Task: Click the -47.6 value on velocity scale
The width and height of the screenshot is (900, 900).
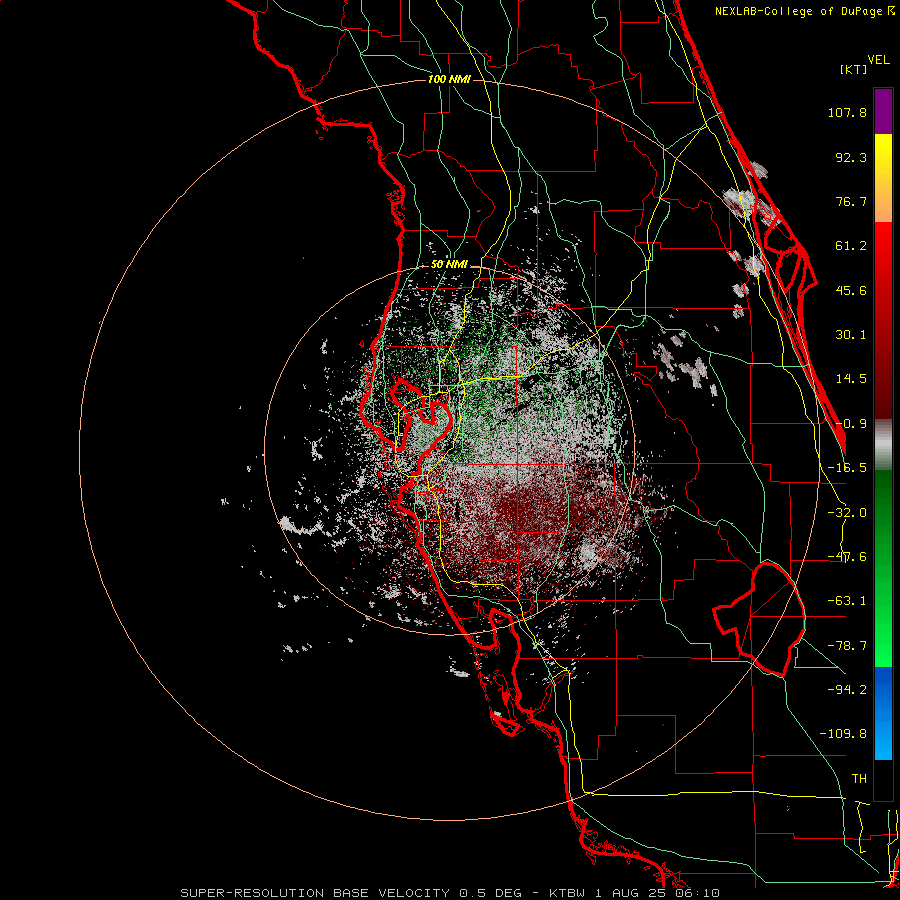Action: (x=847, y=557)
